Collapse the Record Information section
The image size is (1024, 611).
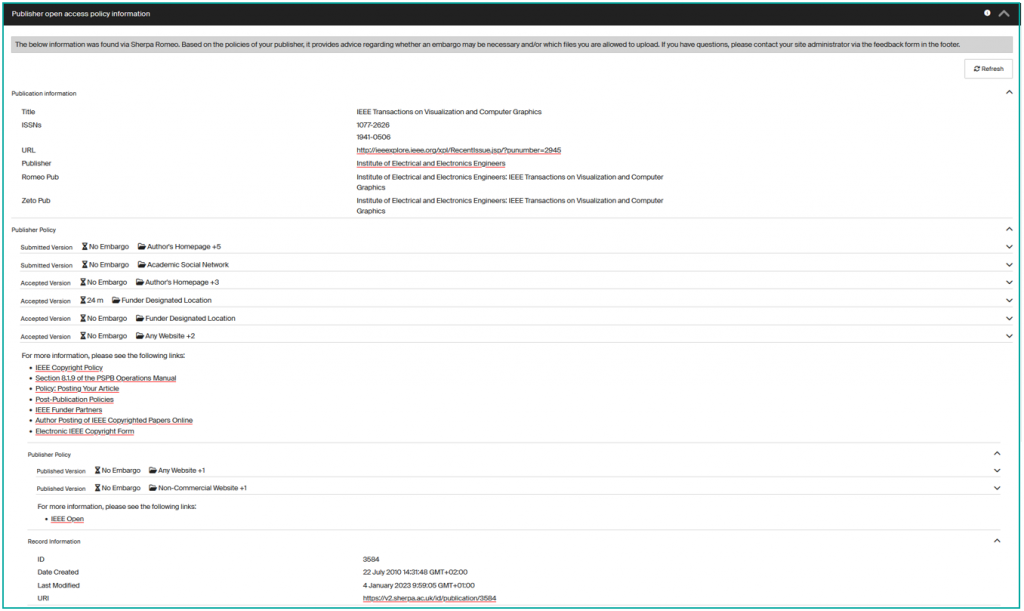997,540
